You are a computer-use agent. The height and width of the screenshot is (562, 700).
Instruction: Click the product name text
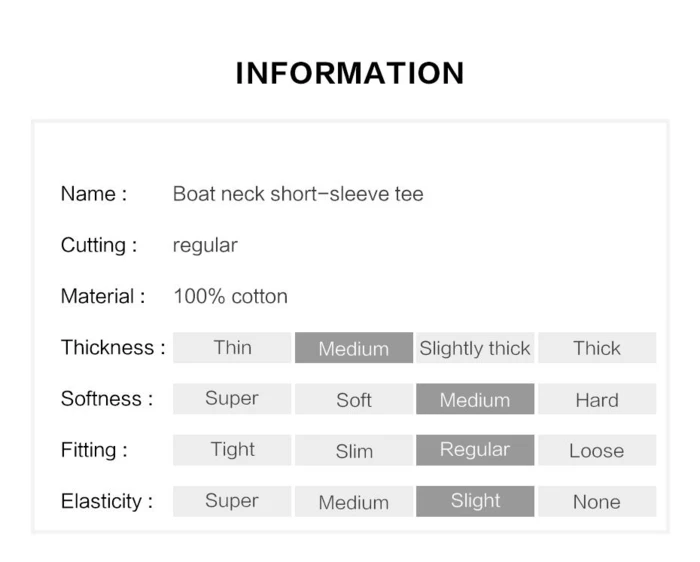click(298, 194)
